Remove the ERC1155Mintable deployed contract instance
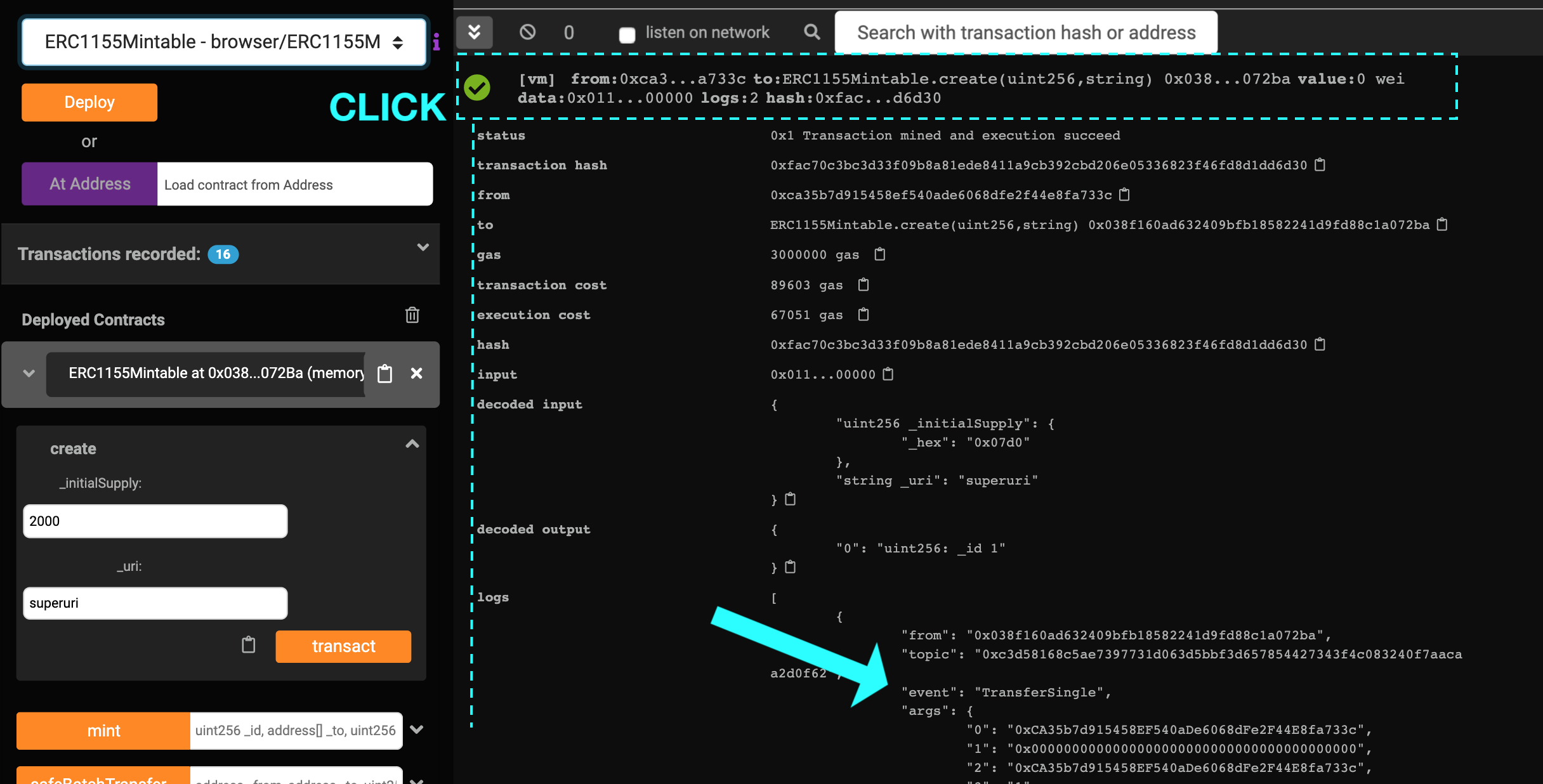This screenshot has width=1543, height=784. (x=416, y=374)
